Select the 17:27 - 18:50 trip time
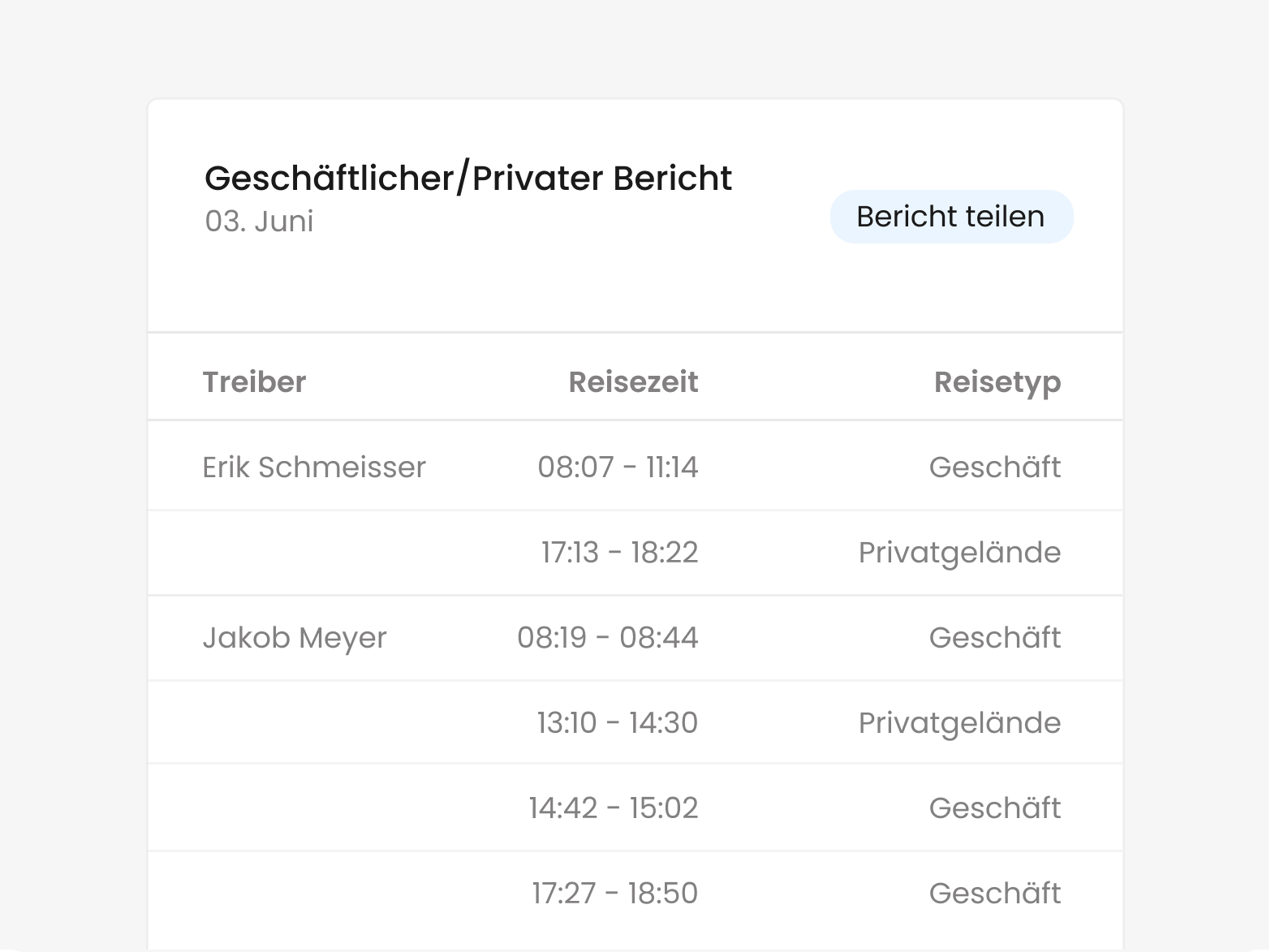 coord(615,894)
